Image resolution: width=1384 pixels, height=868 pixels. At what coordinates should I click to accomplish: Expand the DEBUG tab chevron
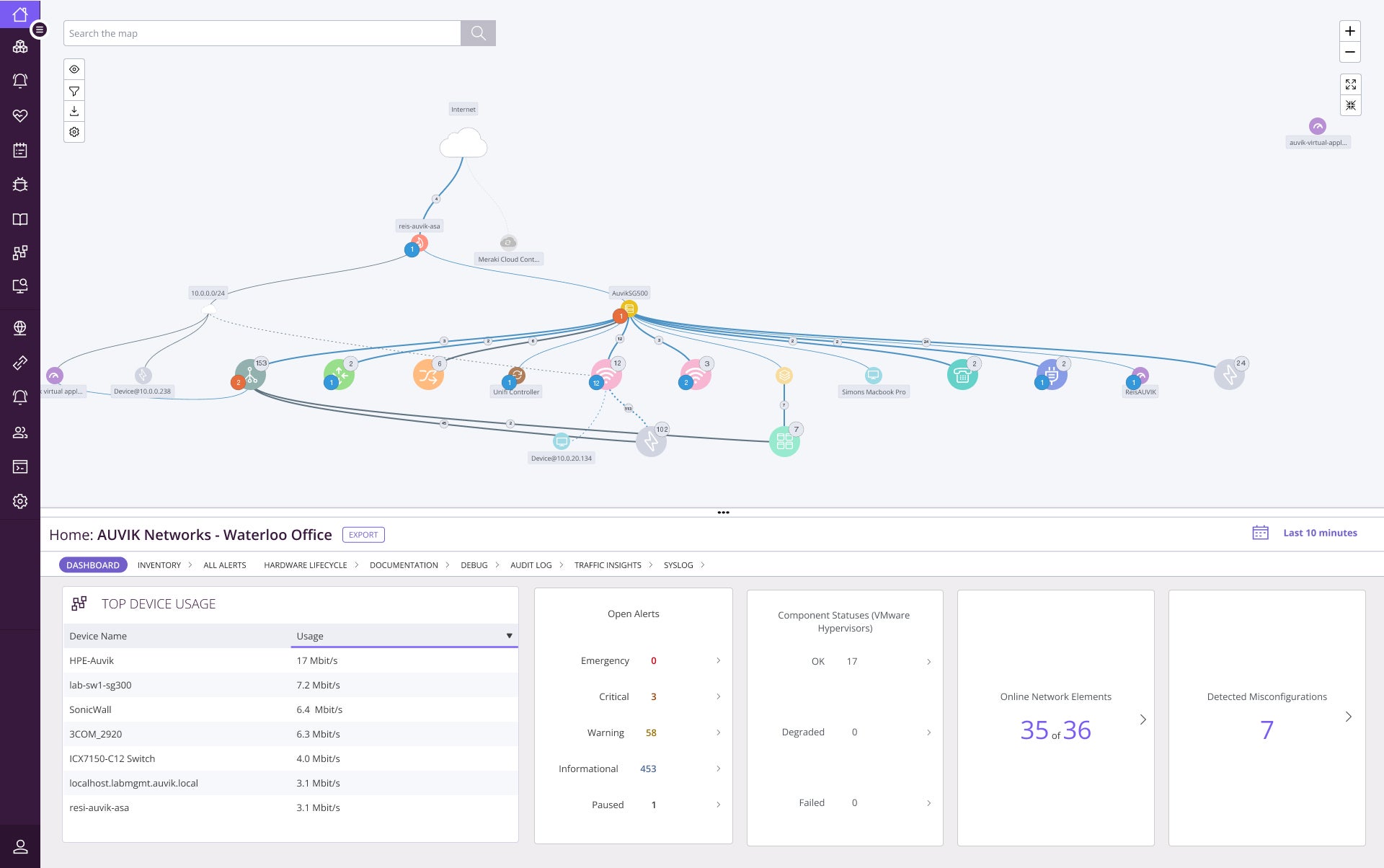[x=497, y=565]
